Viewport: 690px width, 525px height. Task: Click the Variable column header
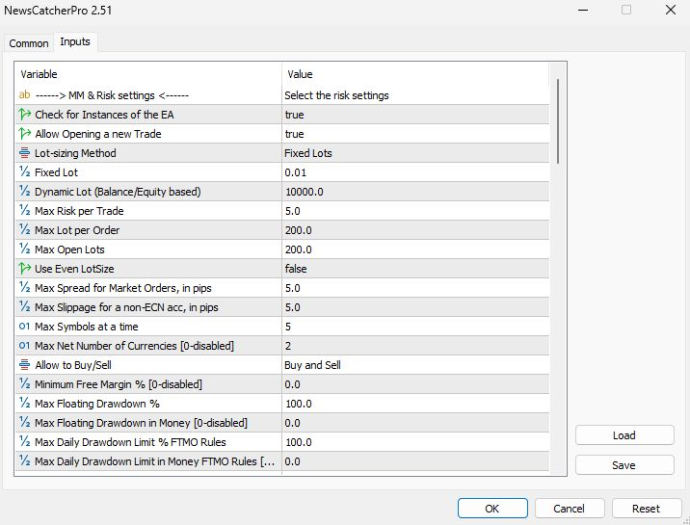[x=148, y=74]
